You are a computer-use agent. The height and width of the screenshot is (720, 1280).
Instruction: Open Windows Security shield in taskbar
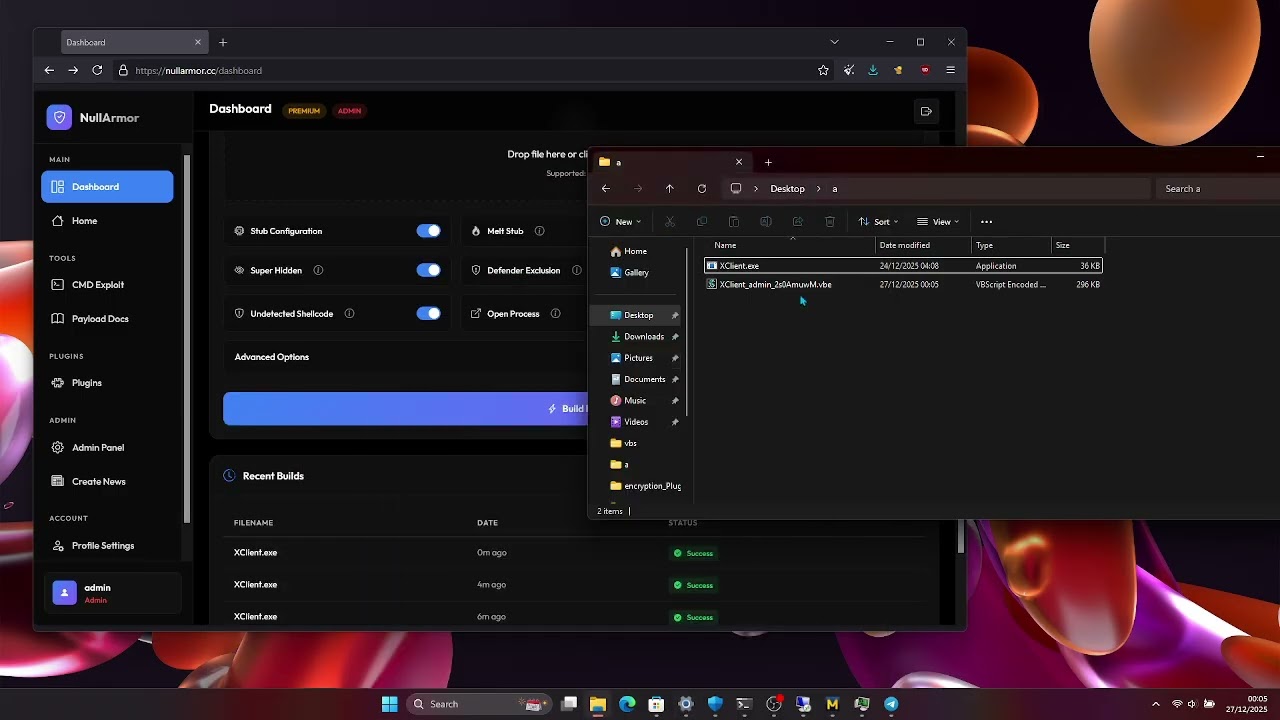pos(715,704)
